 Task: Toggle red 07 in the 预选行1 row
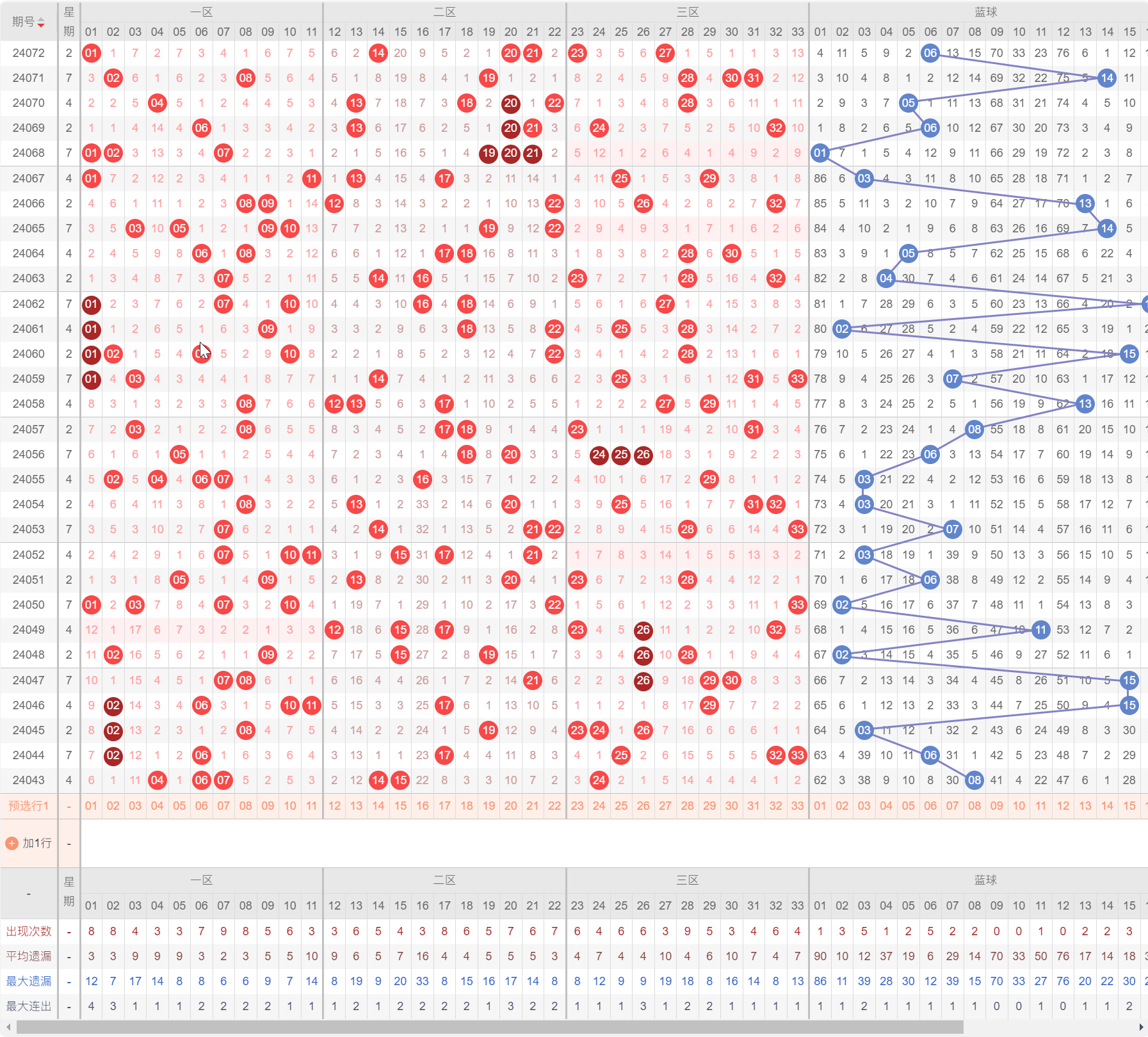pyautogui.click(x=223, y=806)
